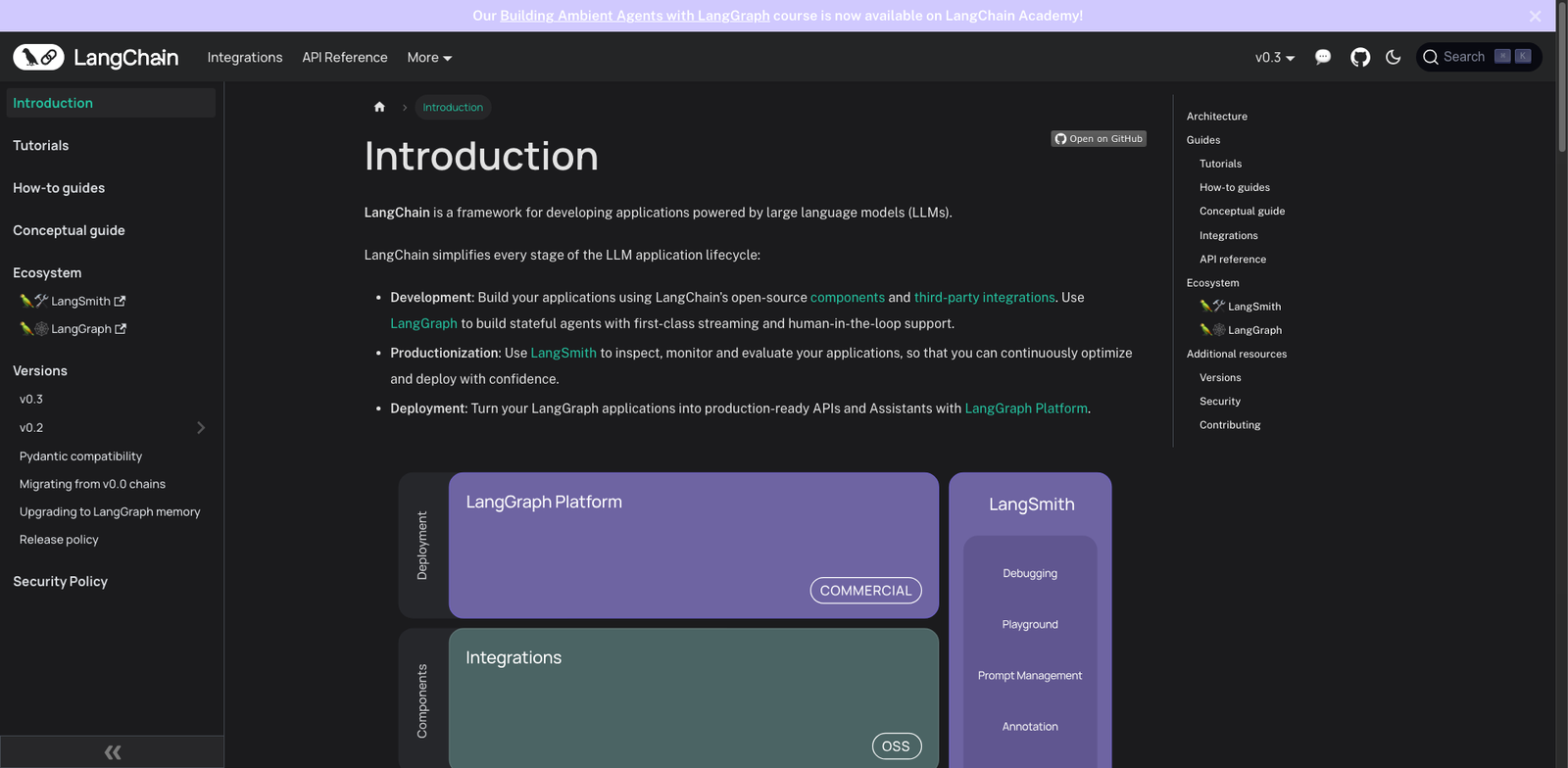Jump to Guides in table of contents
Image resolution: width=1568 pixels, height=768 pixels.
click(x=1203, y=140)
